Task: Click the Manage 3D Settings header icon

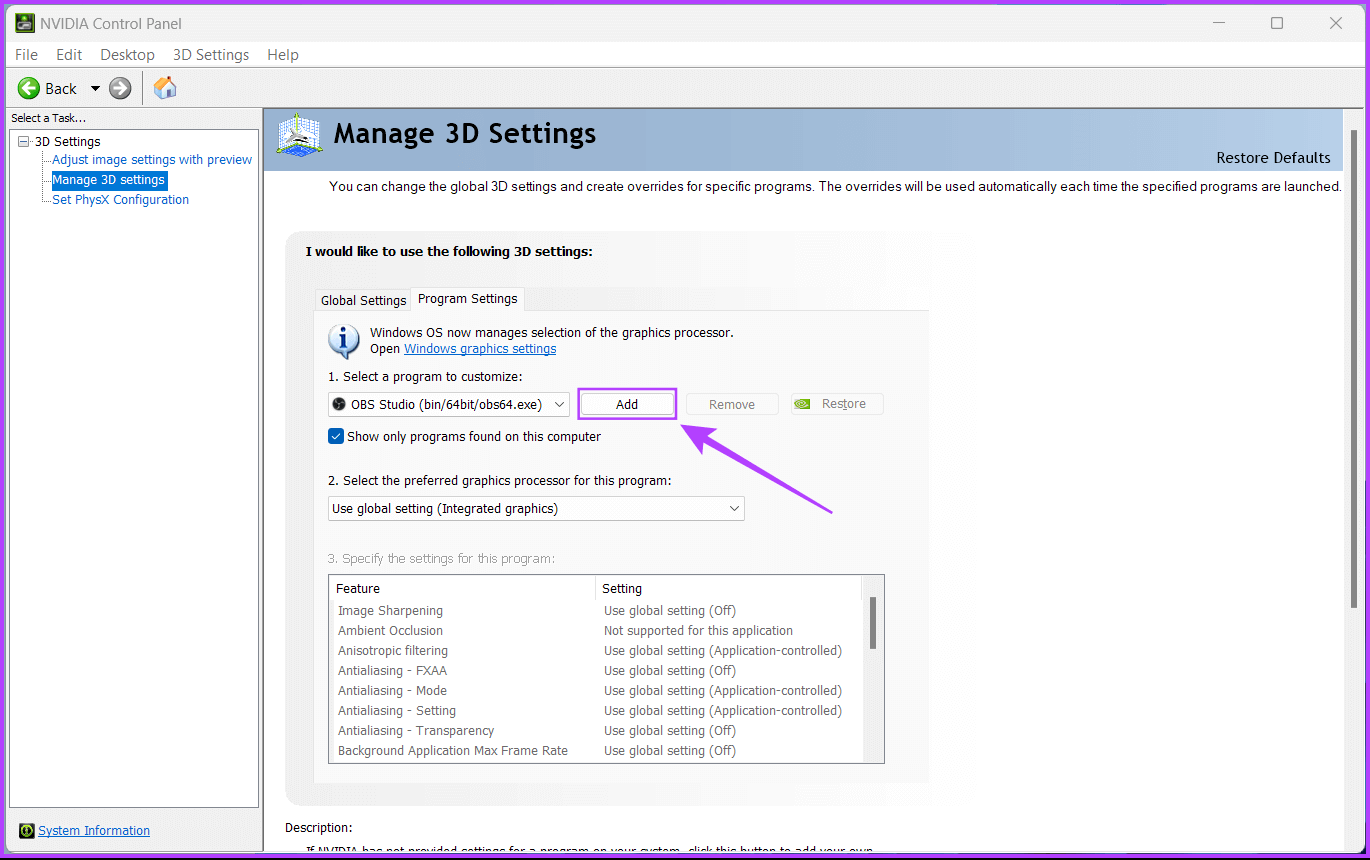Action: click(299, 134)
